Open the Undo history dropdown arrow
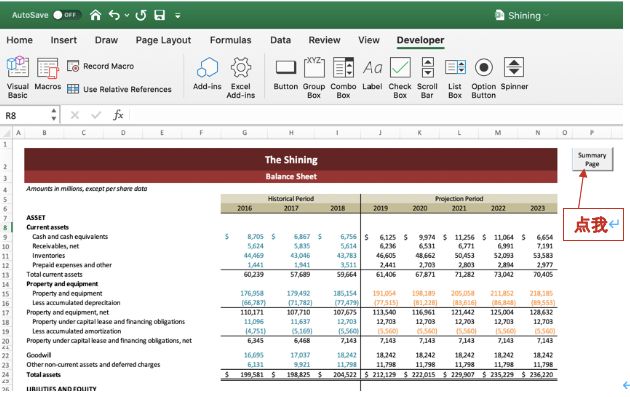630x397 pixels. click(x=127, y=15)
